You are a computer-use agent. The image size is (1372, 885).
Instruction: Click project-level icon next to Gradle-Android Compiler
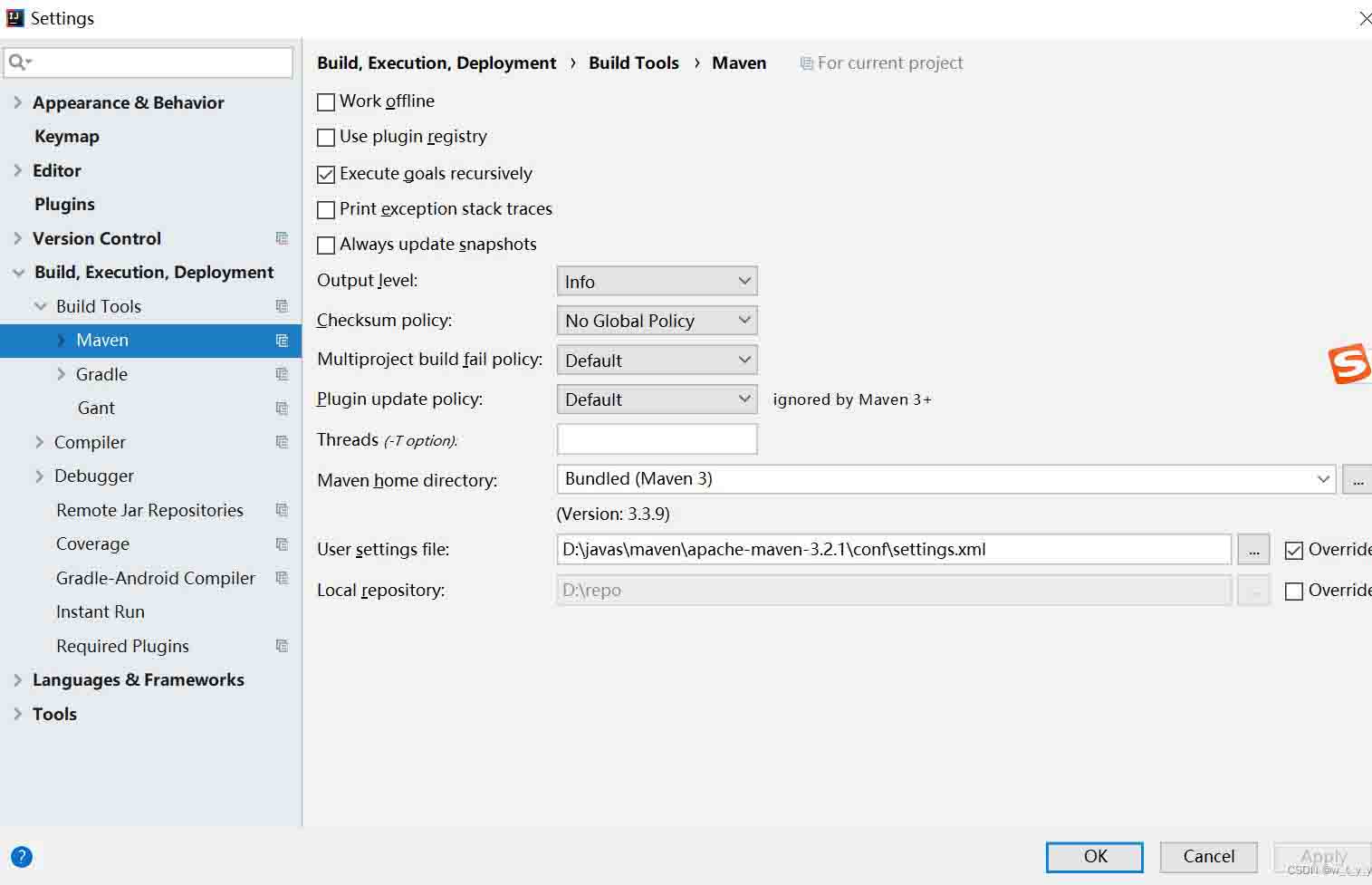(x=282, y=578)
